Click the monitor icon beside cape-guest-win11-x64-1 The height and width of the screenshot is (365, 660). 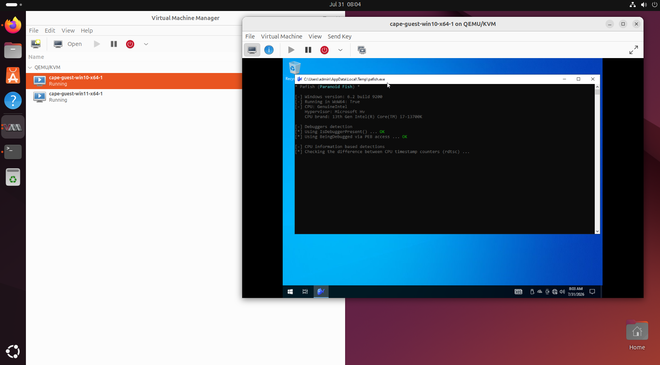click(x=40, y=97)
